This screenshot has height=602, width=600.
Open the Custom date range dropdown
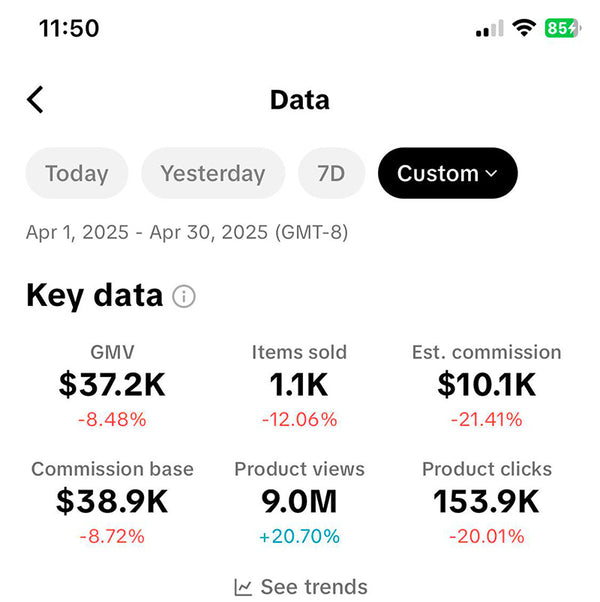[x=447, y=174]
